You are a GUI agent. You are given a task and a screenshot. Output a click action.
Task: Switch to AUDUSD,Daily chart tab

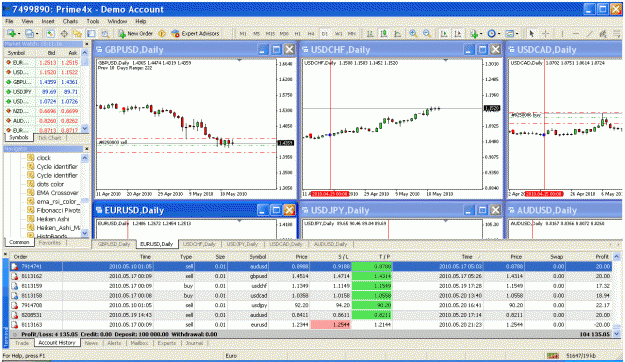pyautogui.click(x=330, y=244)
